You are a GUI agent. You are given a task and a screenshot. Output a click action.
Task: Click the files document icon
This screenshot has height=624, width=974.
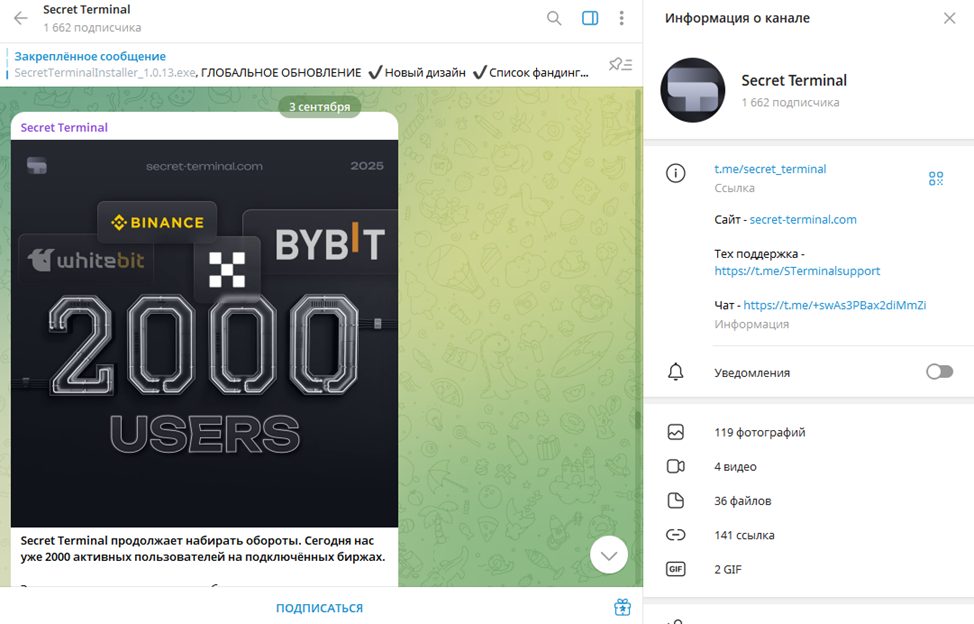pyautogui.click(x=675, y=500)
